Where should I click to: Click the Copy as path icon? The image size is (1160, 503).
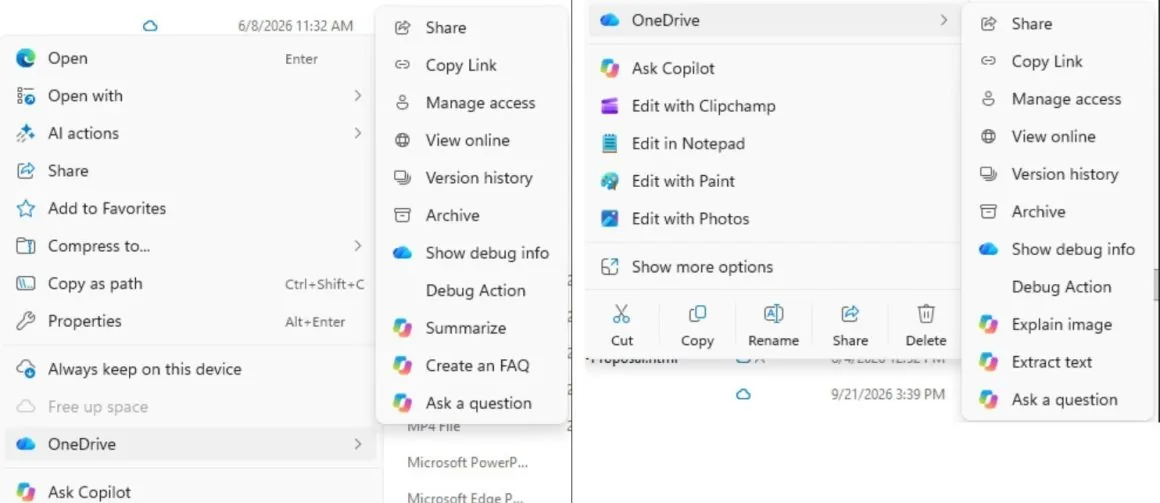[26, 284]
